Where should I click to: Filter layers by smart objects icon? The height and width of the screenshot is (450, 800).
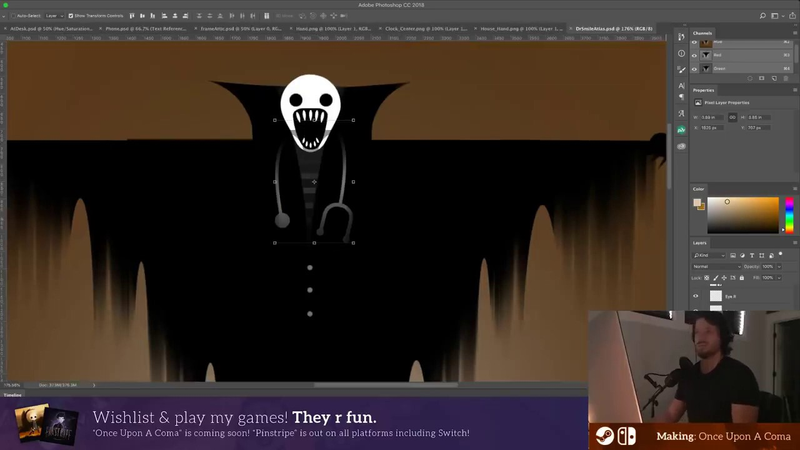pyautogui.click(x=771, y=255)
